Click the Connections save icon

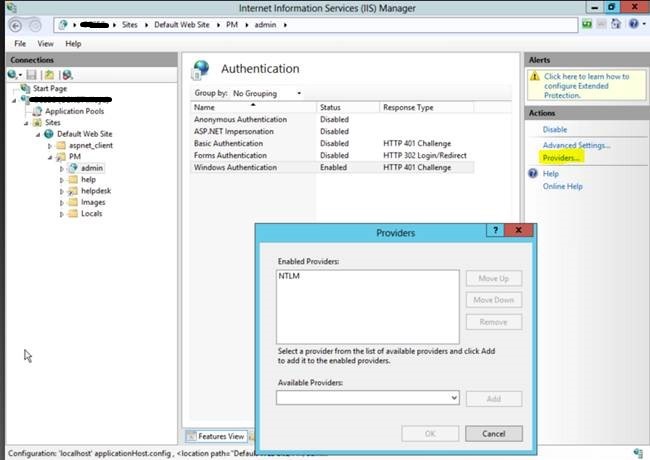click(x=32, y=75)
